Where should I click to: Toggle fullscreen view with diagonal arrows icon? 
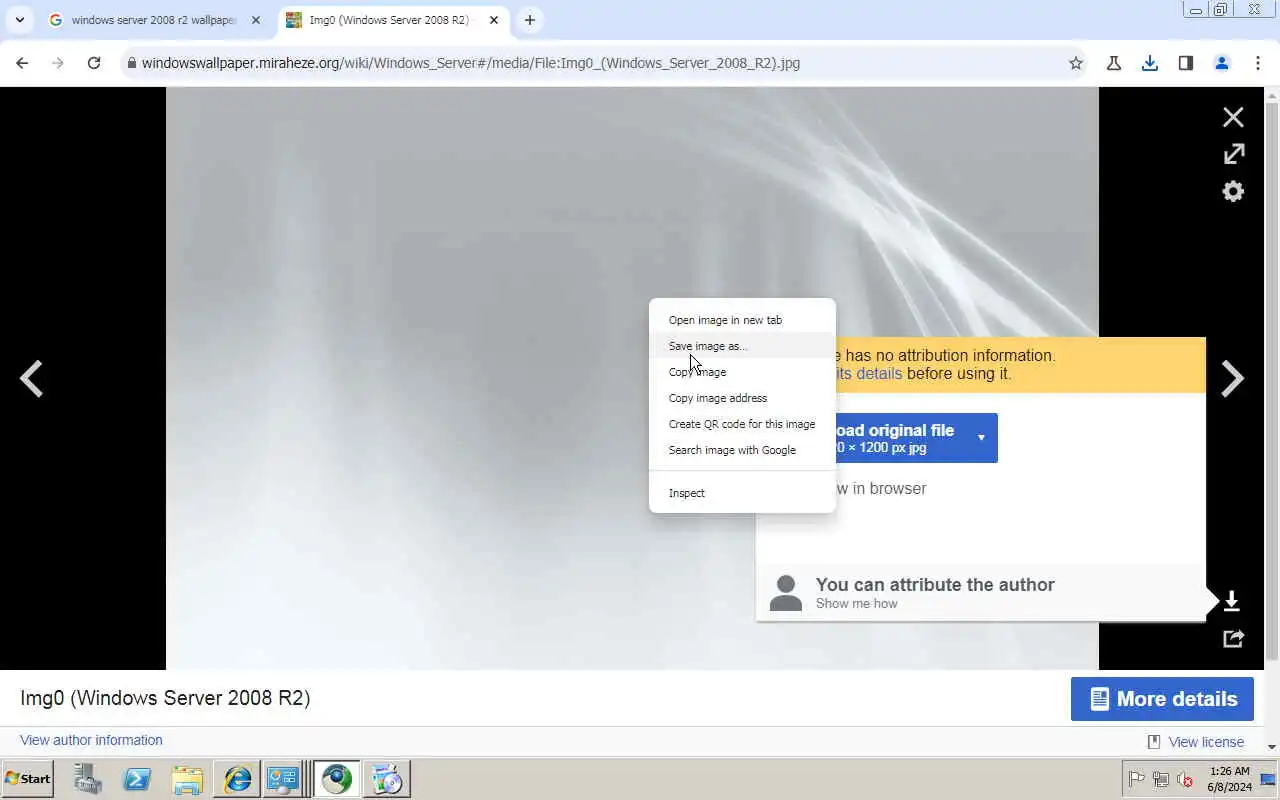point(1234,154)
